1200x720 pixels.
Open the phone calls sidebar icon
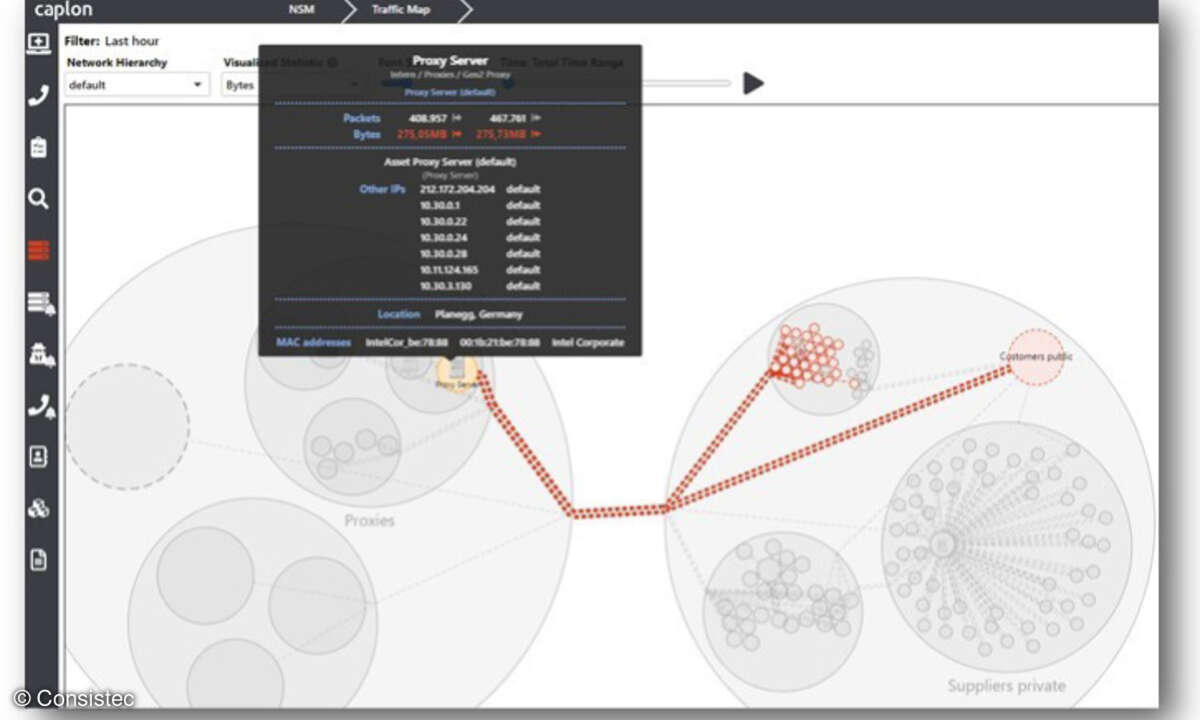pyautogui.click(x=38, y=96)
